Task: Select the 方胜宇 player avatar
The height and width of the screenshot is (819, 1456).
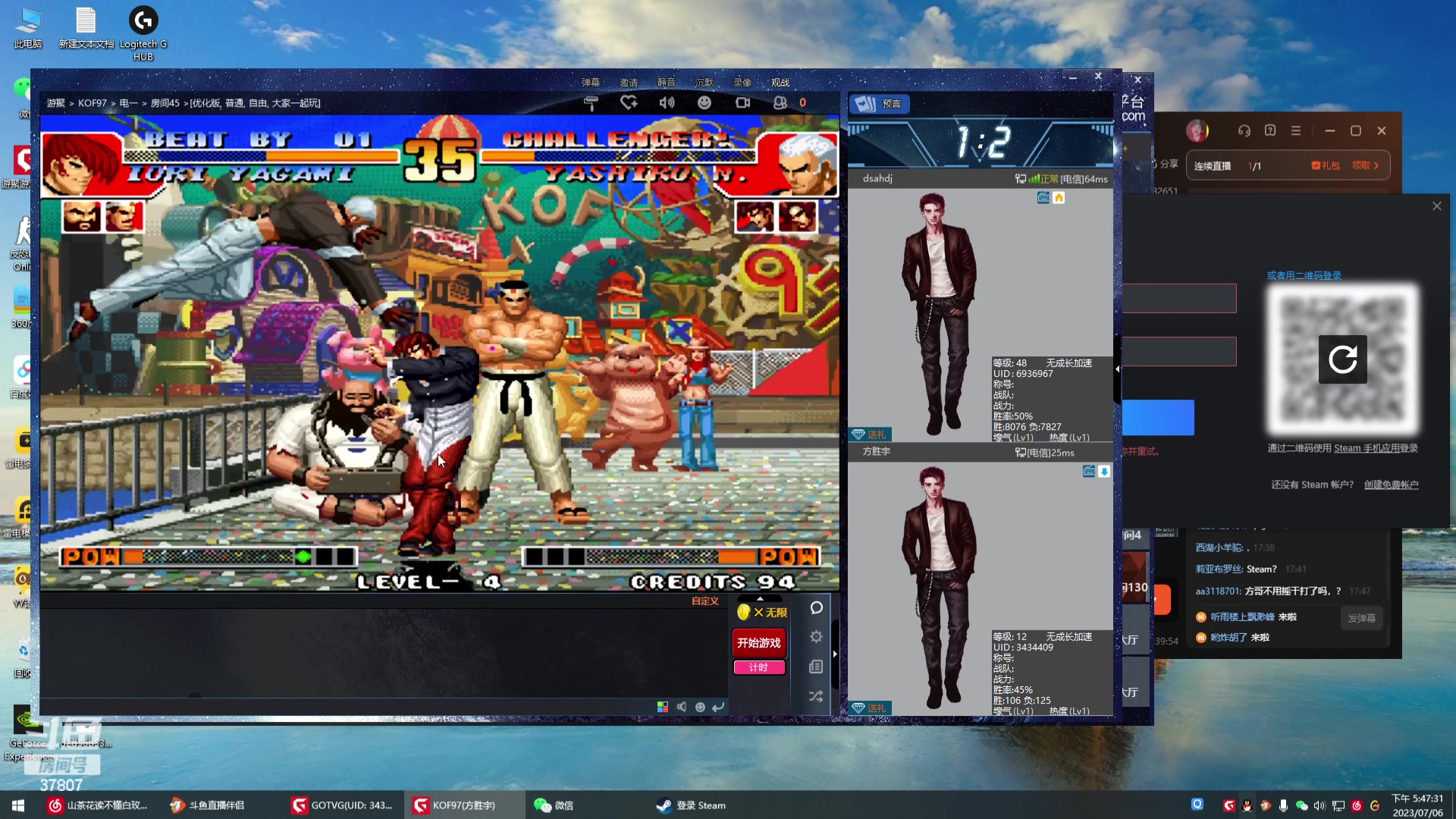Action: 939,587
